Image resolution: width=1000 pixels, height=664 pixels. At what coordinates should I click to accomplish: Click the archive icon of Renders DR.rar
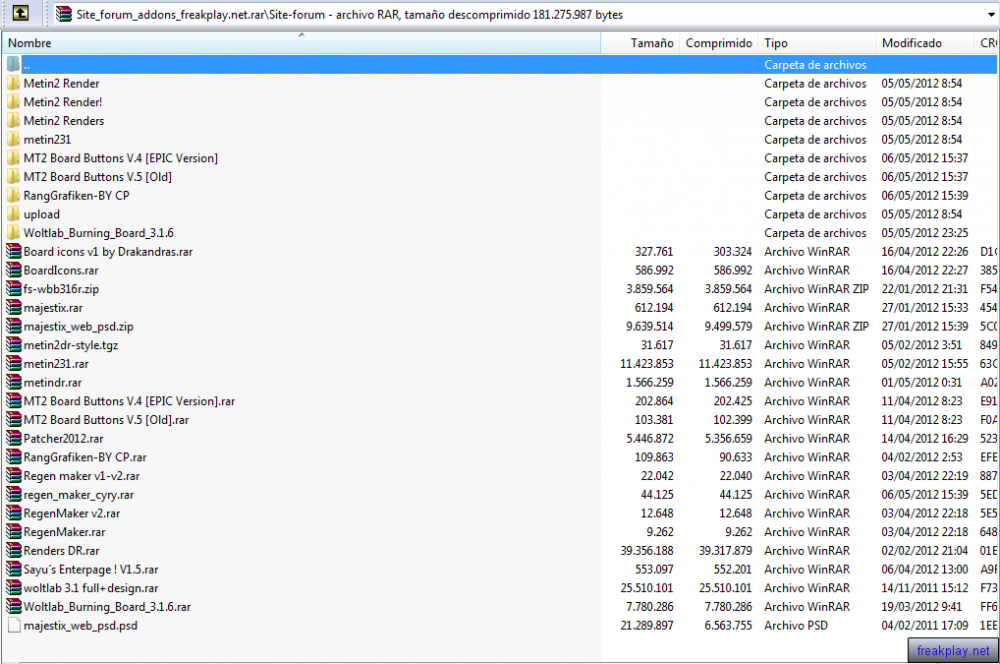click(x=13, y=551)
